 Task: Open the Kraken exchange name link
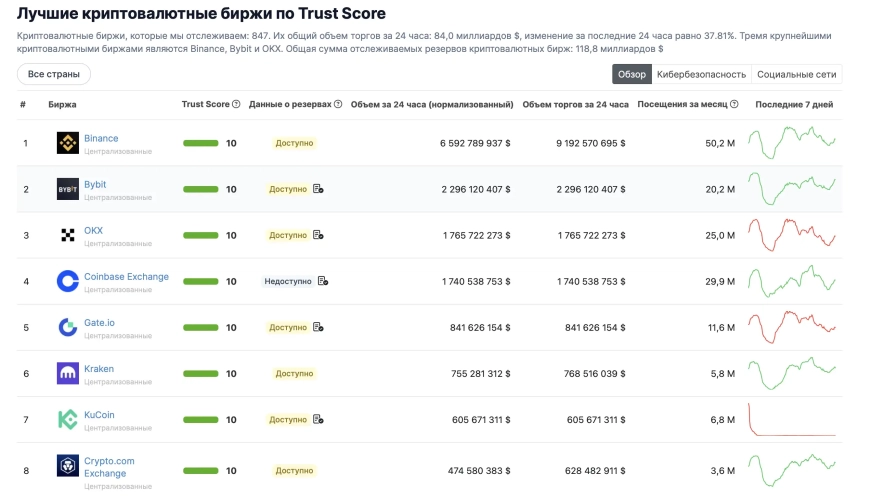[x=99, y=368]
